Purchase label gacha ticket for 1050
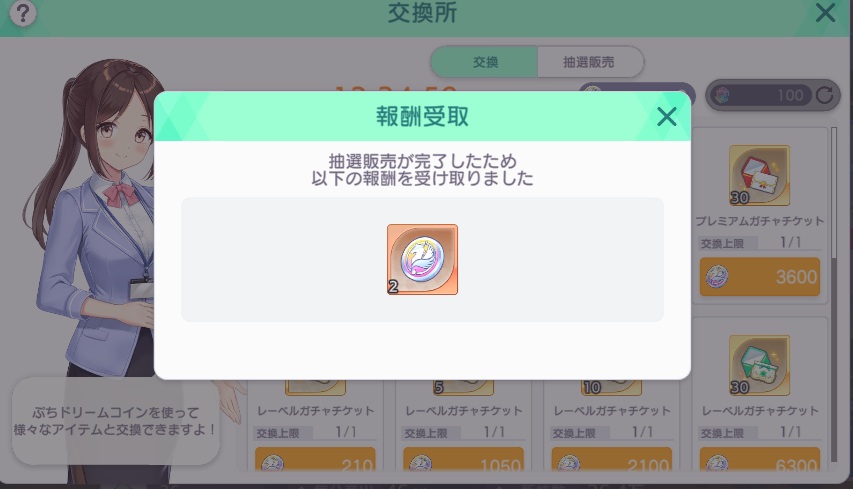 click(x=463, y=460)
